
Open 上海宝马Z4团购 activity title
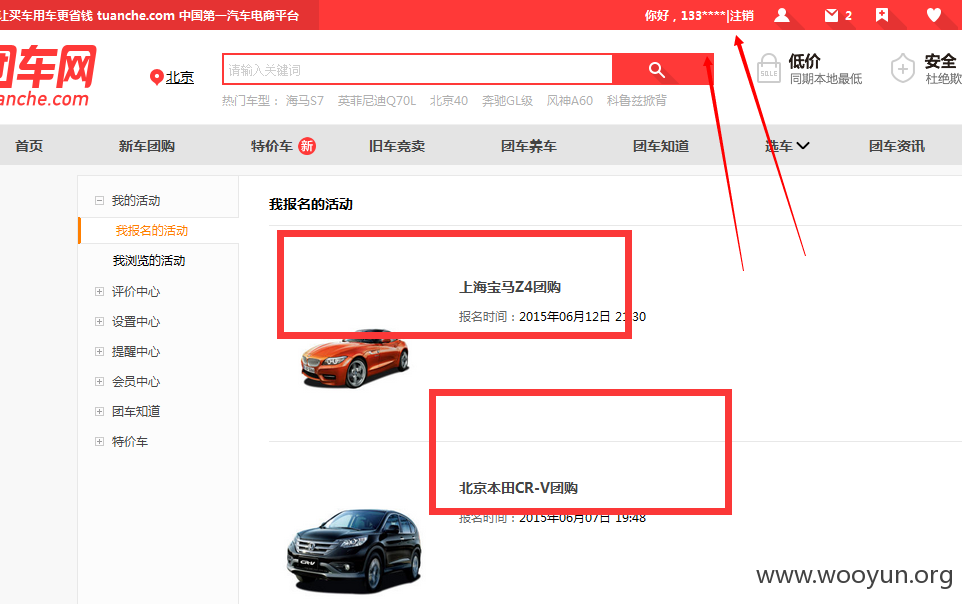(x=510, y=287)
